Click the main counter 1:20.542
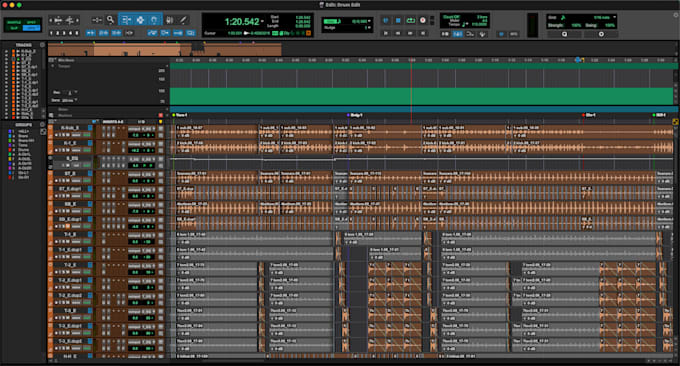This screenshot has height=366, width=680. 242,21
